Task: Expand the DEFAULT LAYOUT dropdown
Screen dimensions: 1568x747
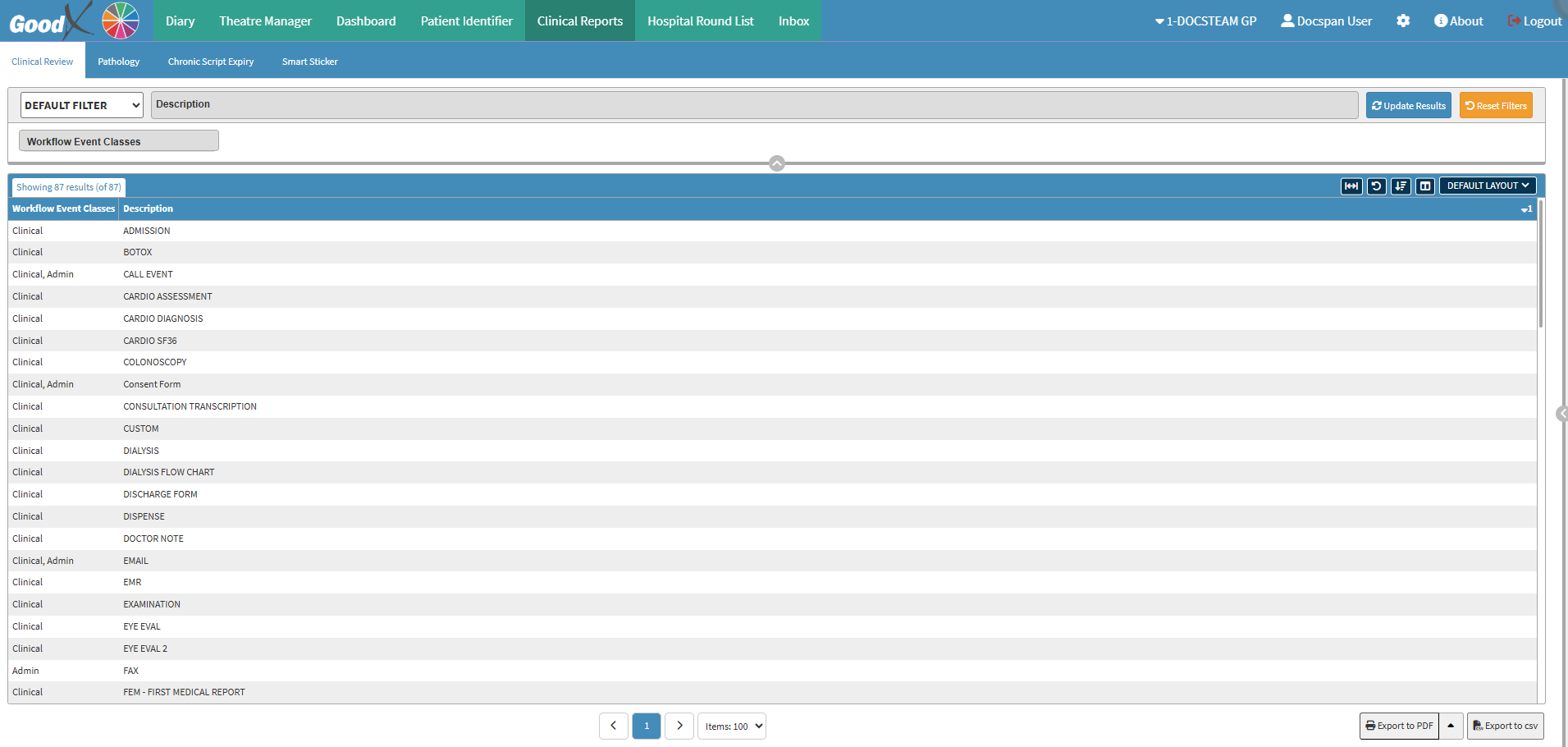Action: click(1487, 186)
